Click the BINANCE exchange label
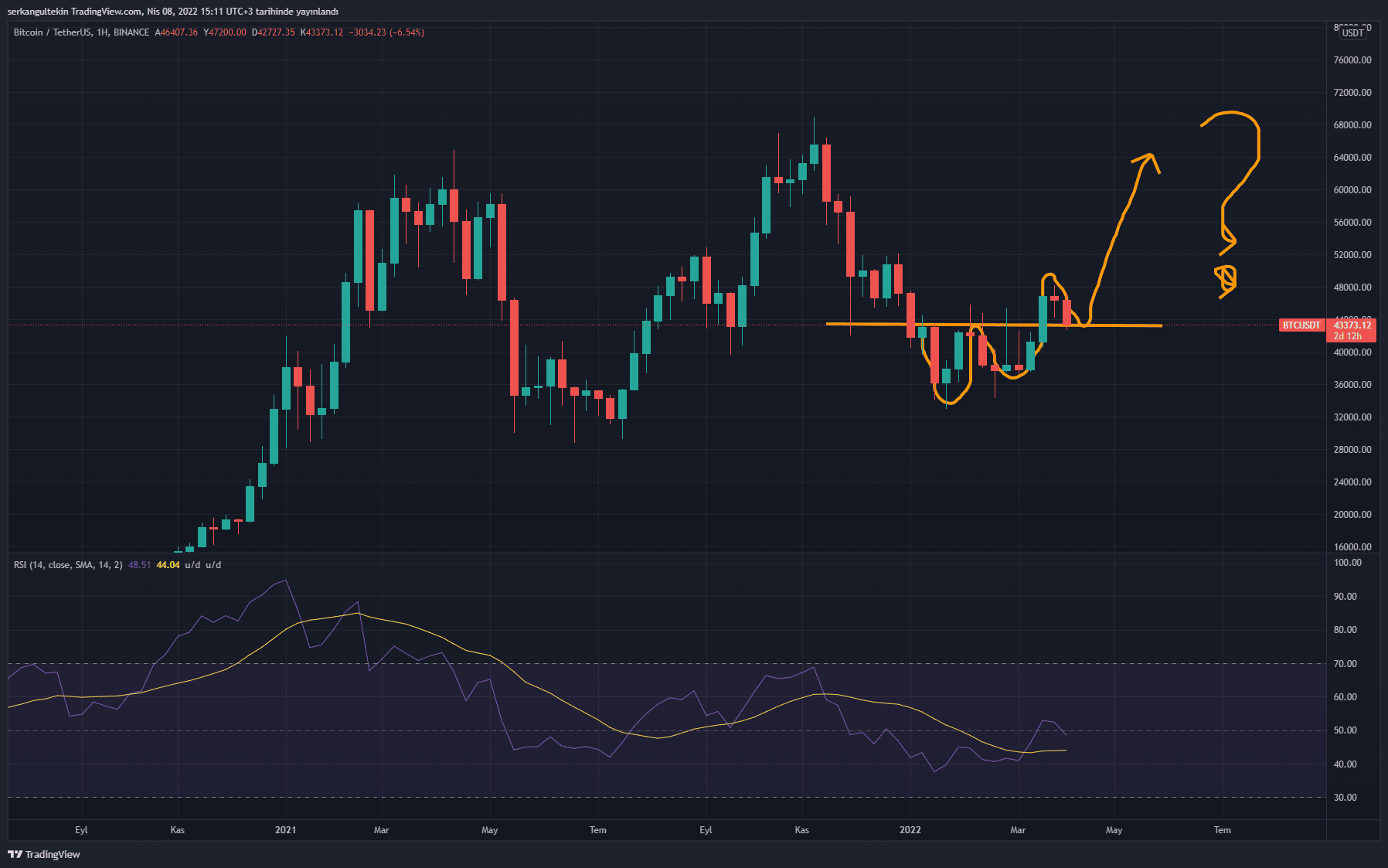 (x=131, y=32)
